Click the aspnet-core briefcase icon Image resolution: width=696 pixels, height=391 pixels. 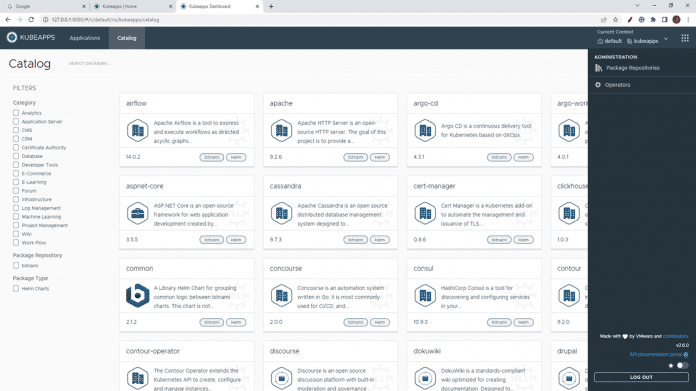pyautogui.click(x=138, y=213)
